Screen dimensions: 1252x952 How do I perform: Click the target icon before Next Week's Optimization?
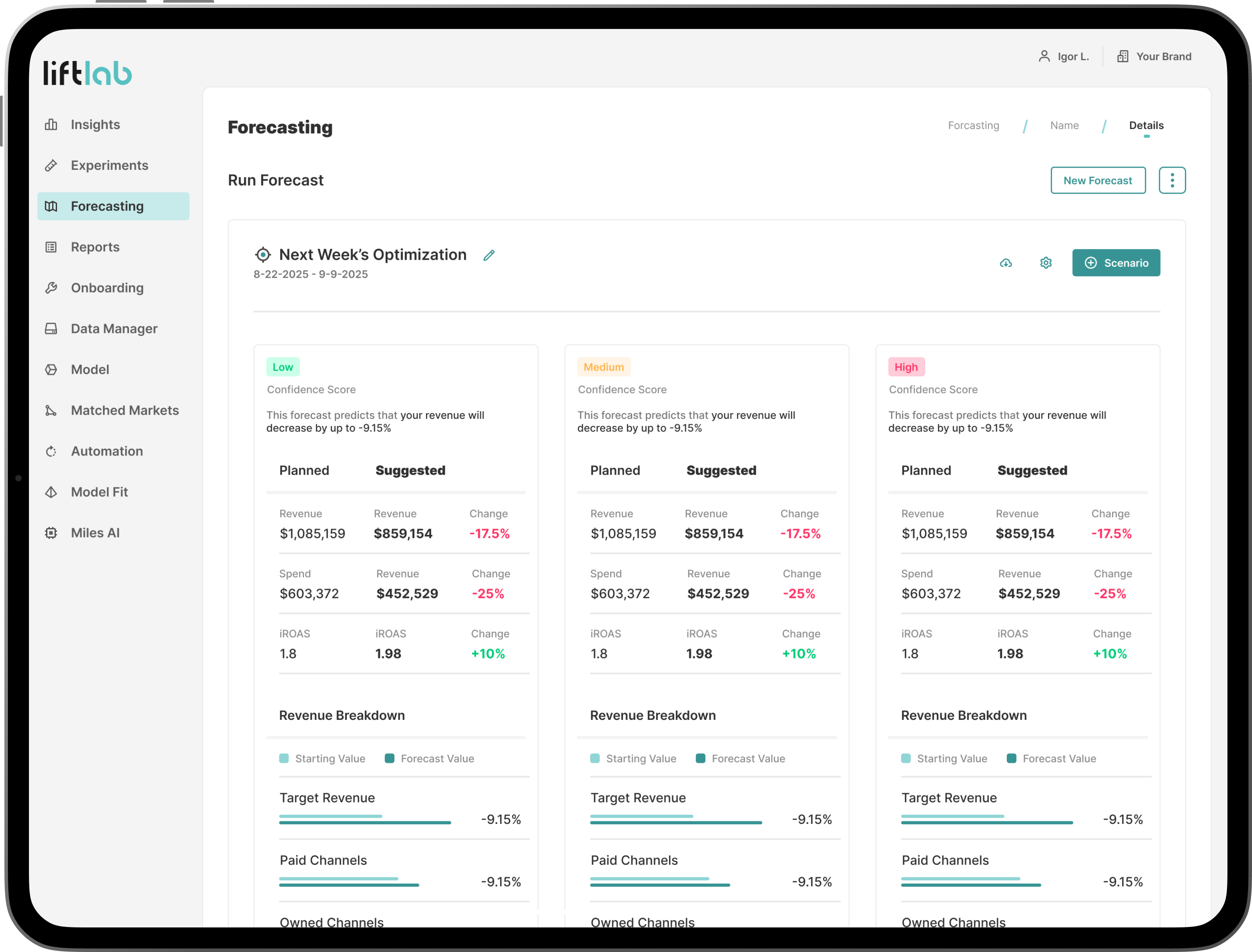point(263,255)
